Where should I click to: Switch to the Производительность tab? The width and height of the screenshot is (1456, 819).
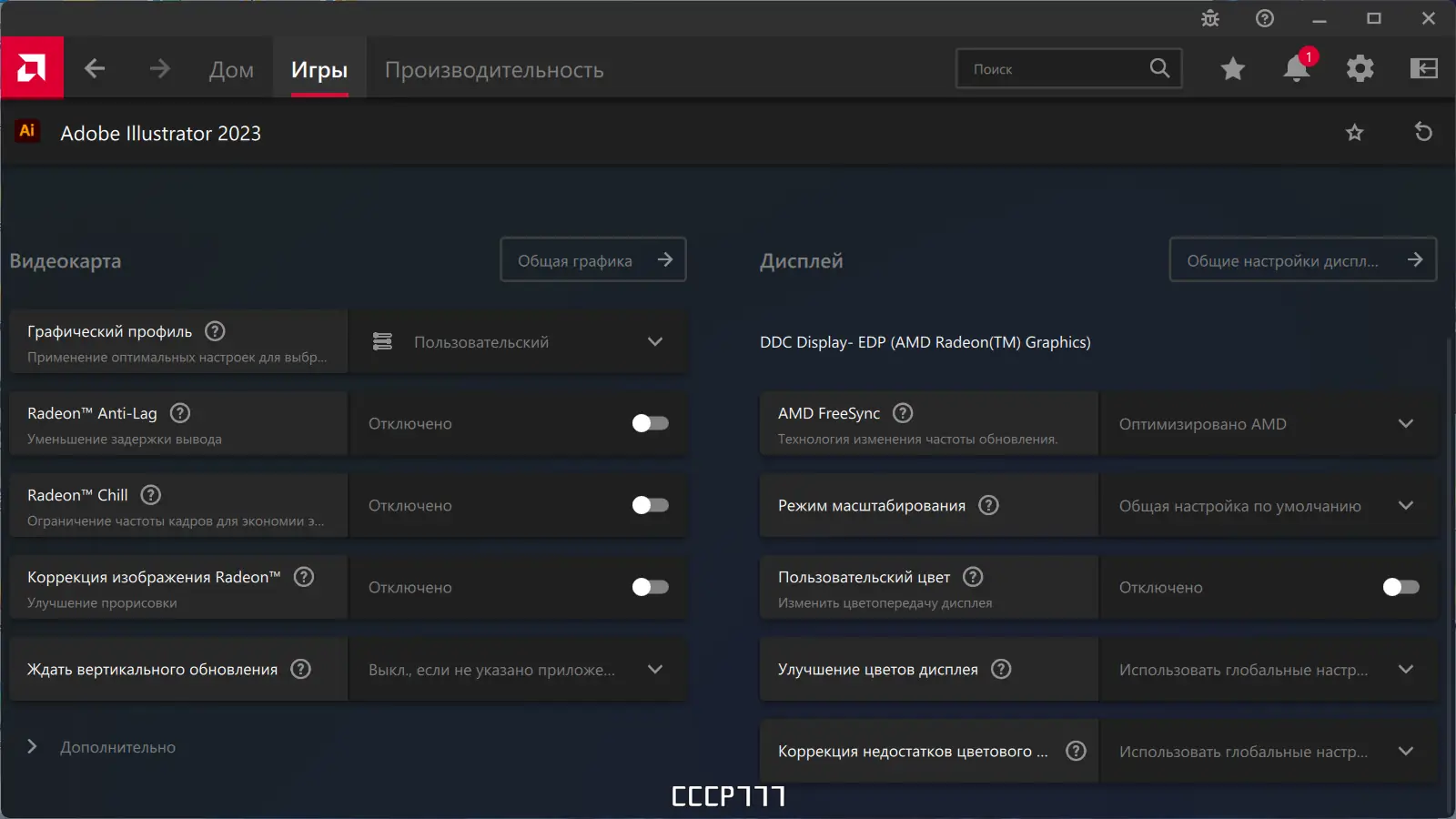tap(494, 69)
